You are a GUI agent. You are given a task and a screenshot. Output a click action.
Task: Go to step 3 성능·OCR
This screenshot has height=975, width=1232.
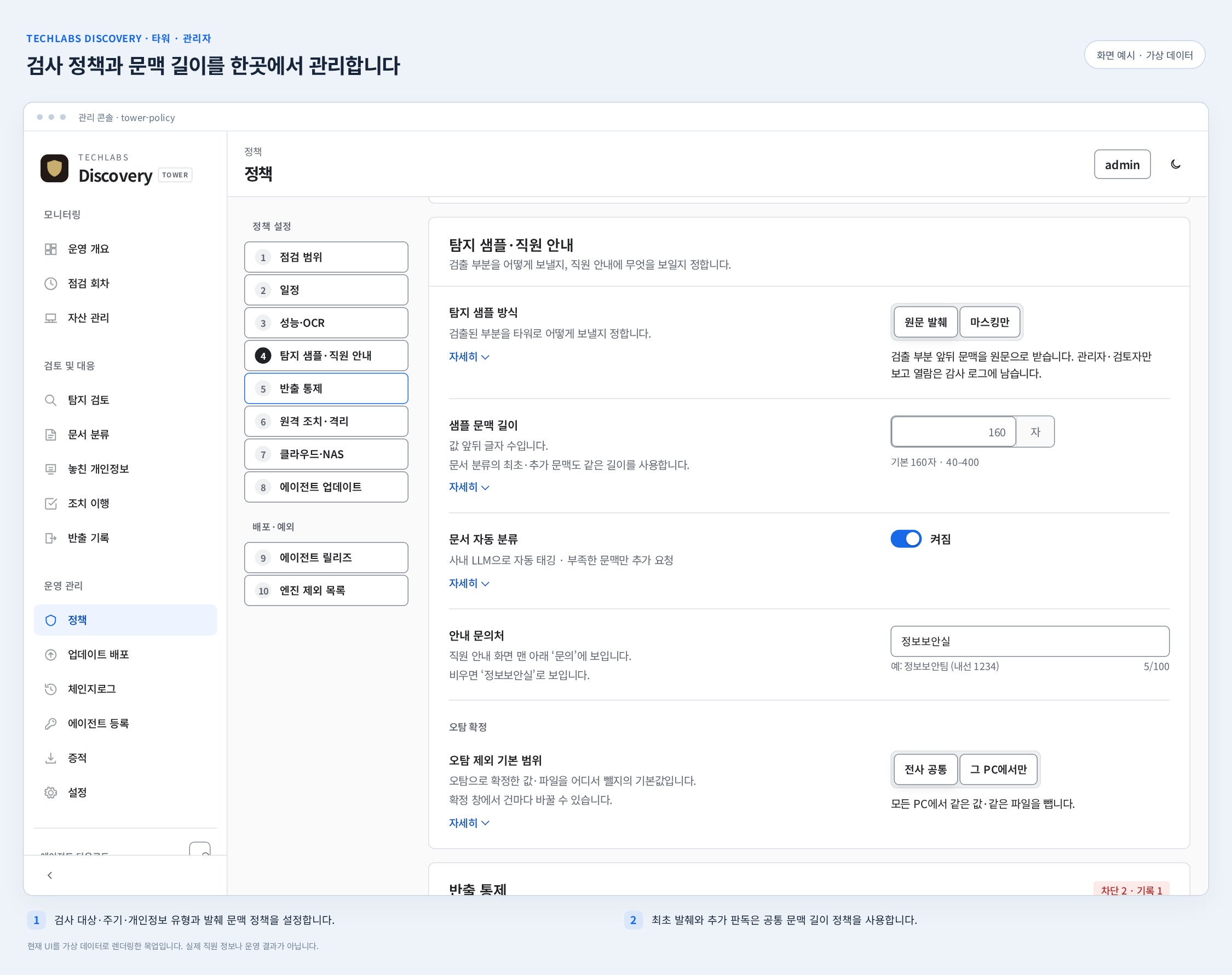326,322
